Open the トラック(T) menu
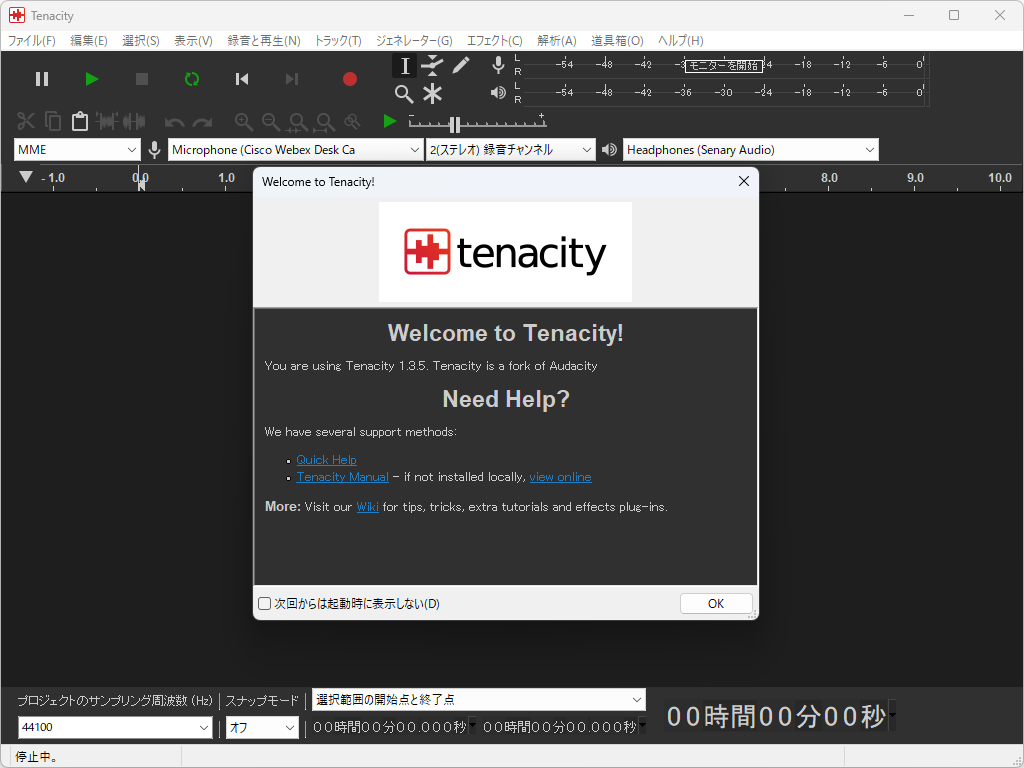1024x768 pixels. tap(338, 40)
